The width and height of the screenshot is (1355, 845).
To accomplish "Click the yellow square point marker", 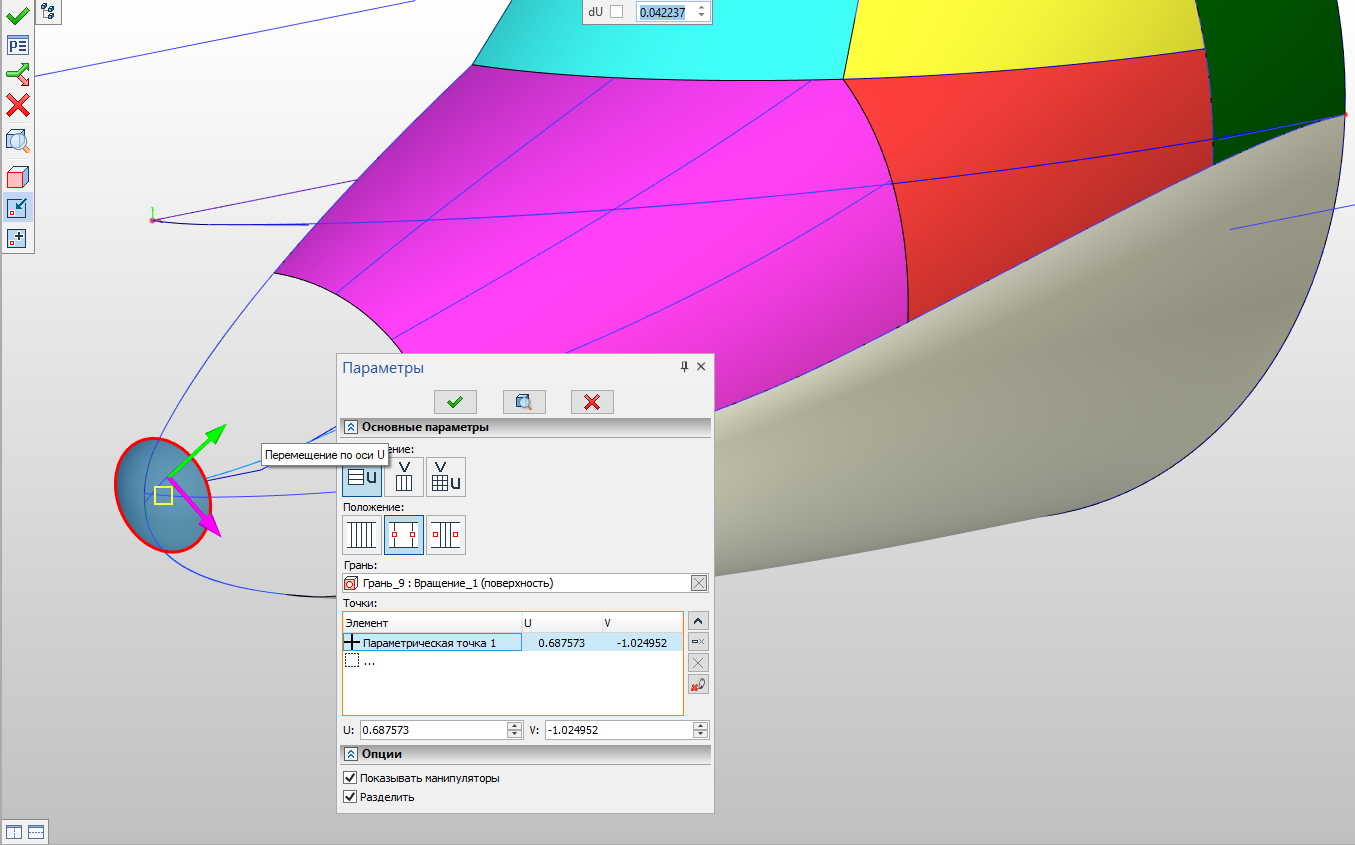I will pyautogui.click(x=164, y=495).
